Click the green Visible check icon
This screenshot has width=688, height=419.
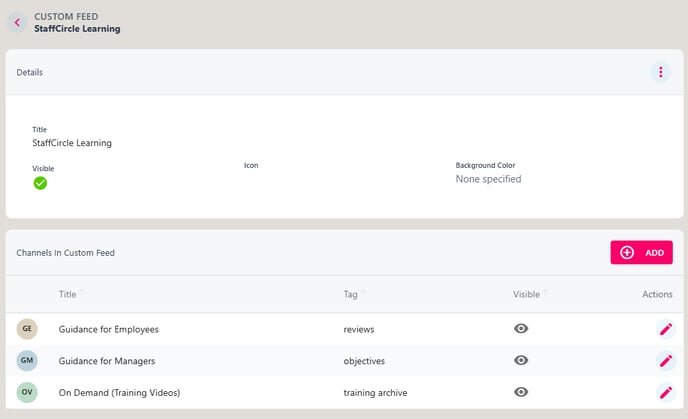point(40,183)
